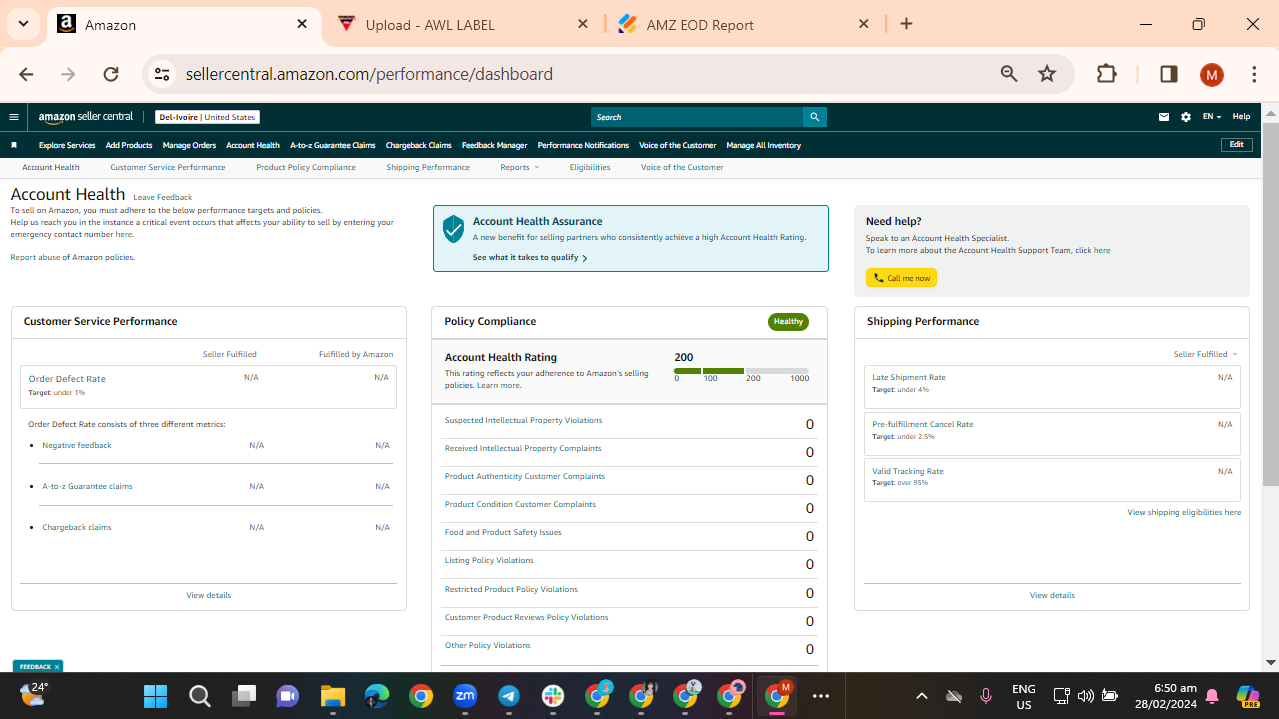Open the Windows Start menu
This screenshot has width=1279, height=719.
[156, 696]
